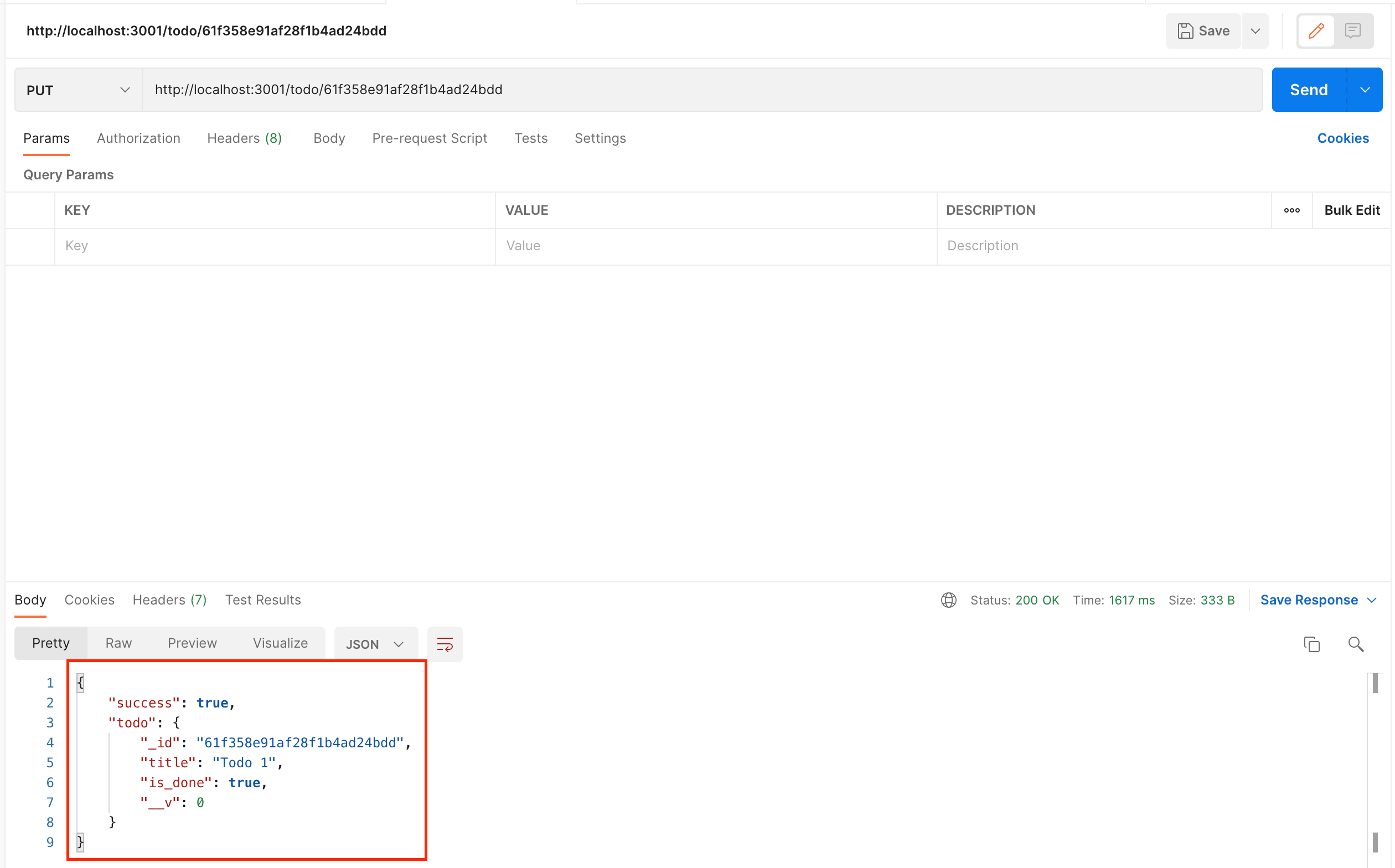Image resolution: width=1395 pixels, height=868 pixels.
Task: Click the request title URL at top
Action: pyautogui.click(x=206, y=31)
